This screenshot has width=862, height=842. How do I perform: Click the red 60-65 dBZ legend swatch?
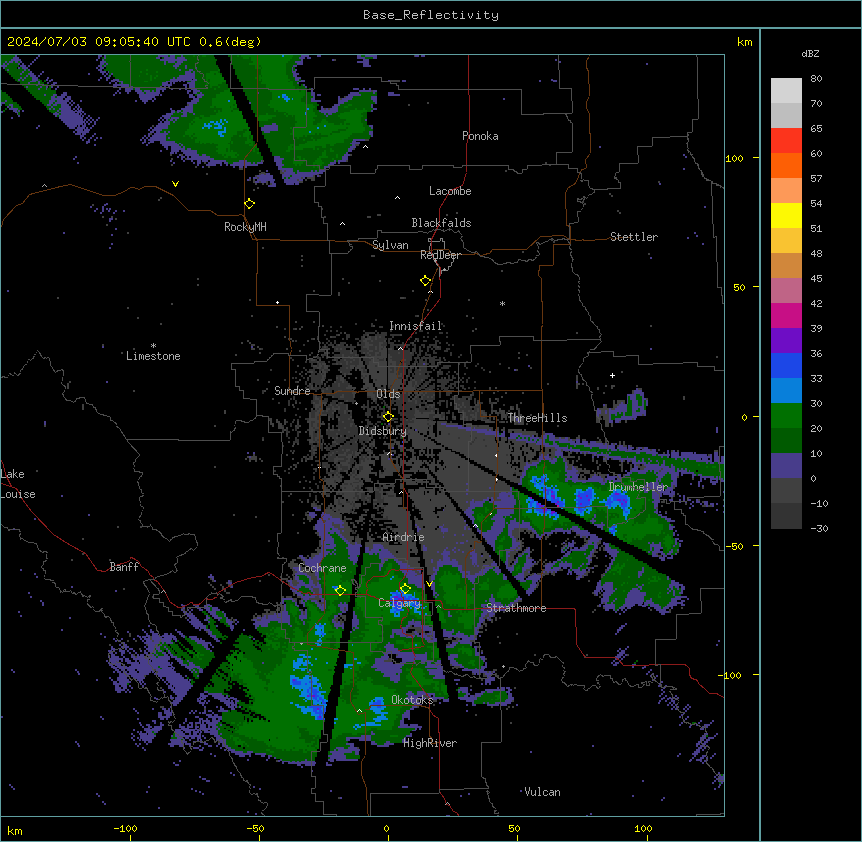pos(786,141)
